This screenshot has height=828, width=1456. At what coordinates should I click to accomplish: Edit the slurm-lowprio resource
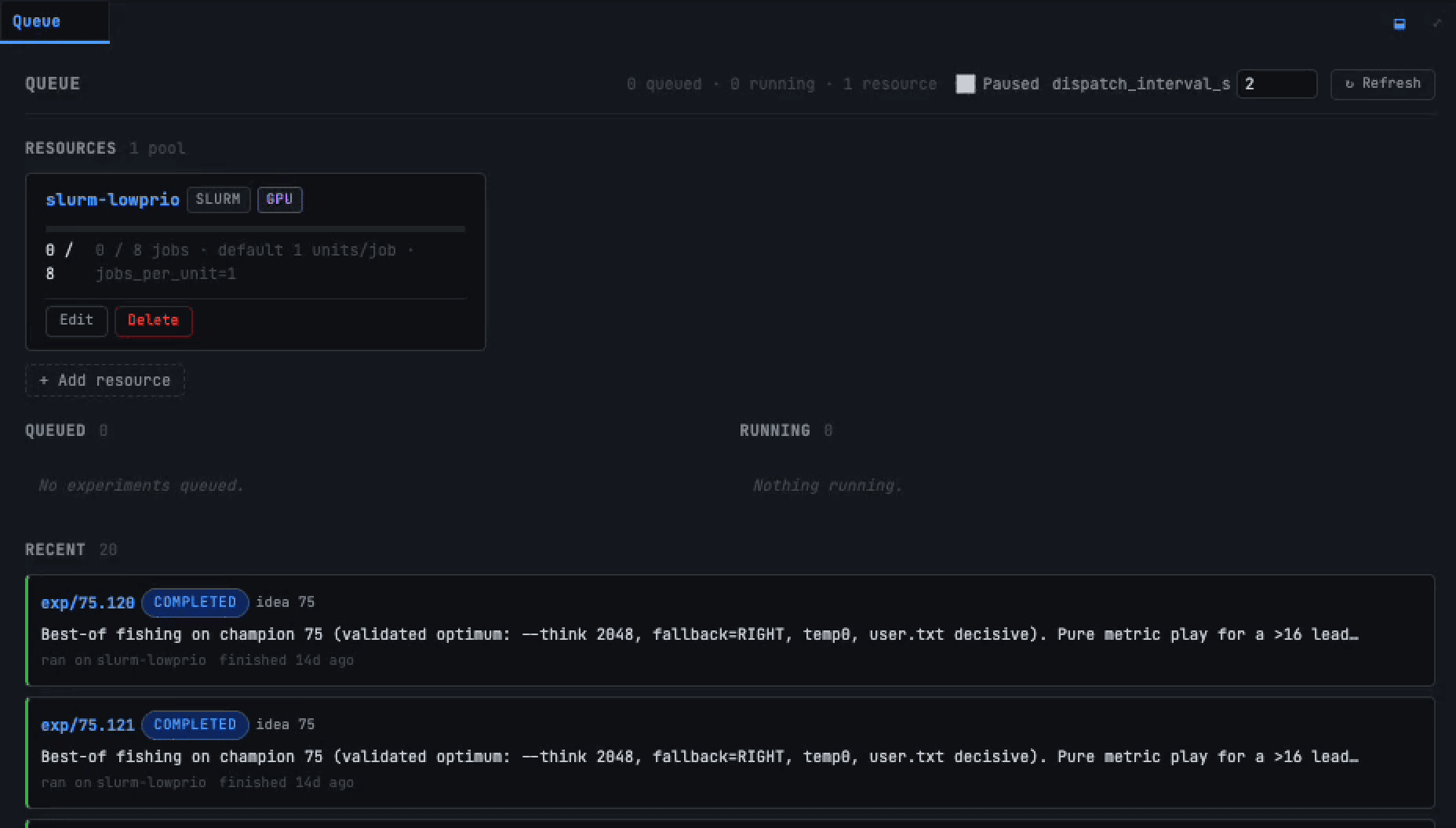[x=76, y=320]
